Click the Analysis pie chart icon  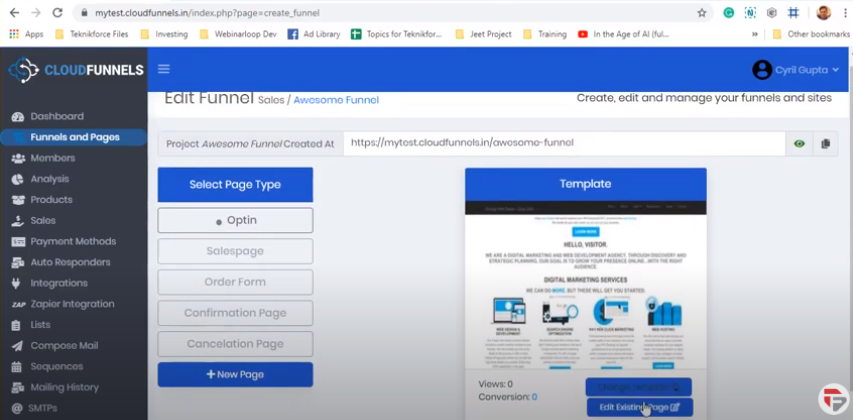point(18,179)
